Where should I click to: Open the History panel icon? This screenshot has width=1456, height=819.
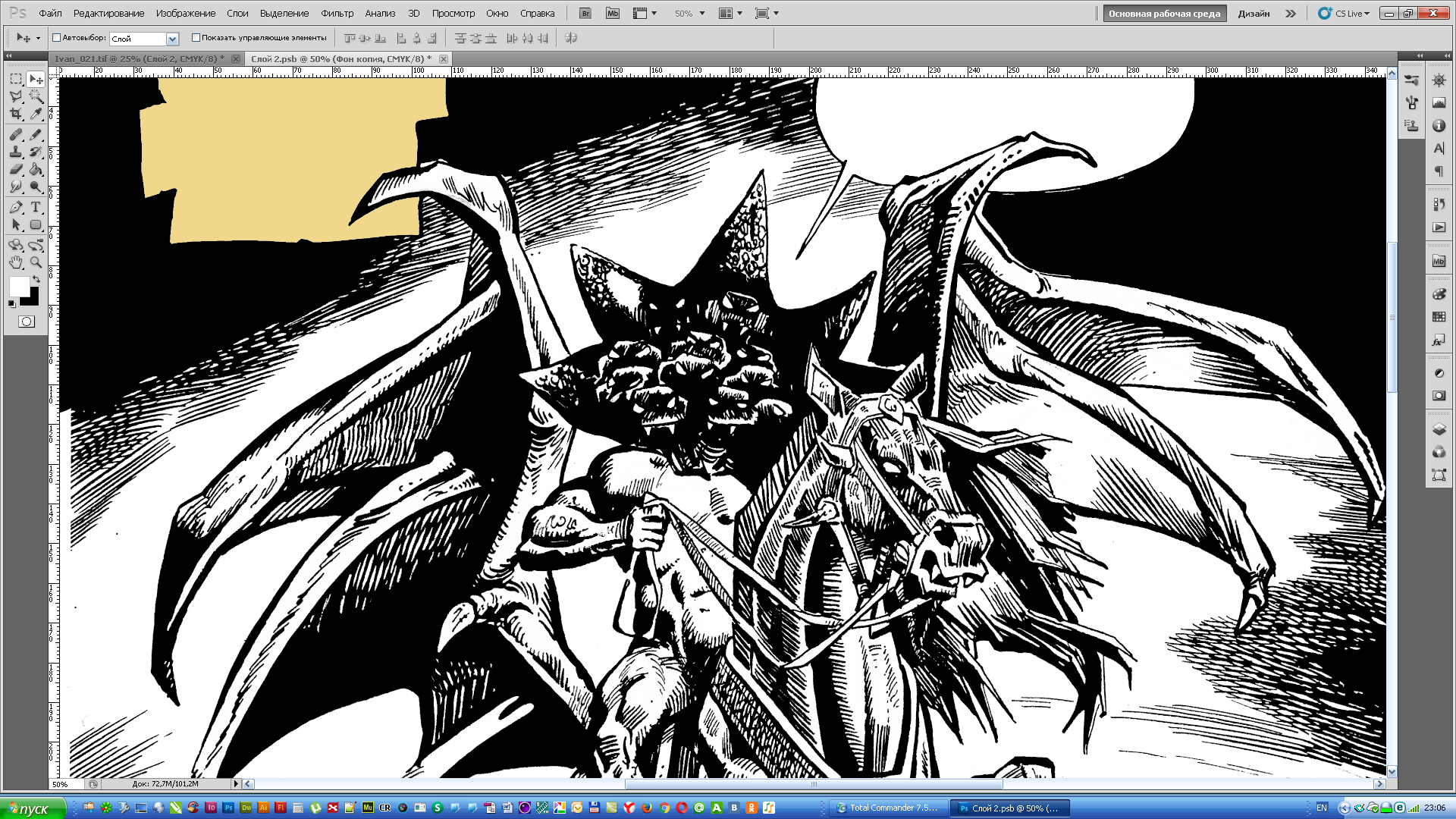point(1439,204)
